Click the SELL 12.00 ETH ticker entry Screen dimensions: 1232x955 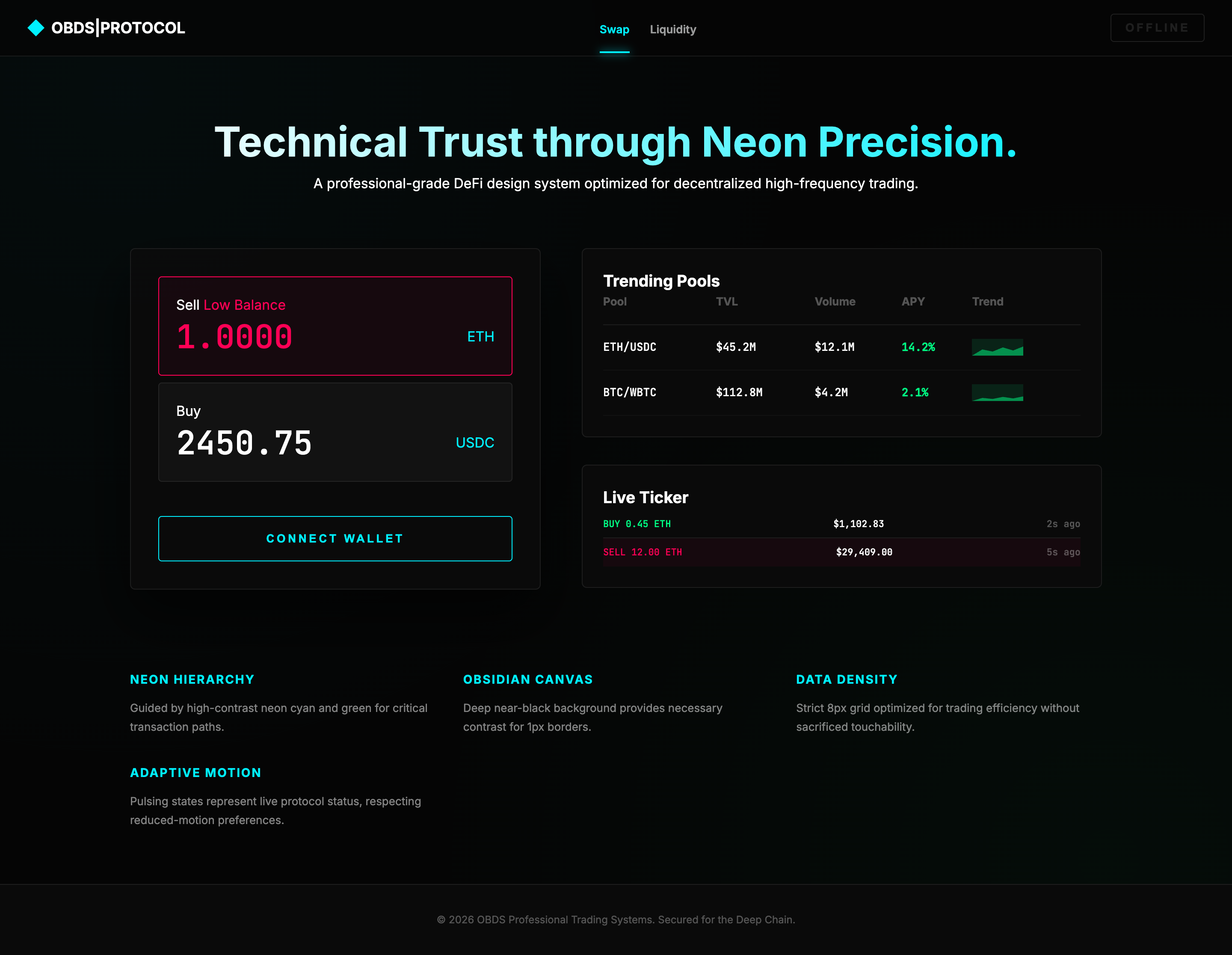(643, 552)
